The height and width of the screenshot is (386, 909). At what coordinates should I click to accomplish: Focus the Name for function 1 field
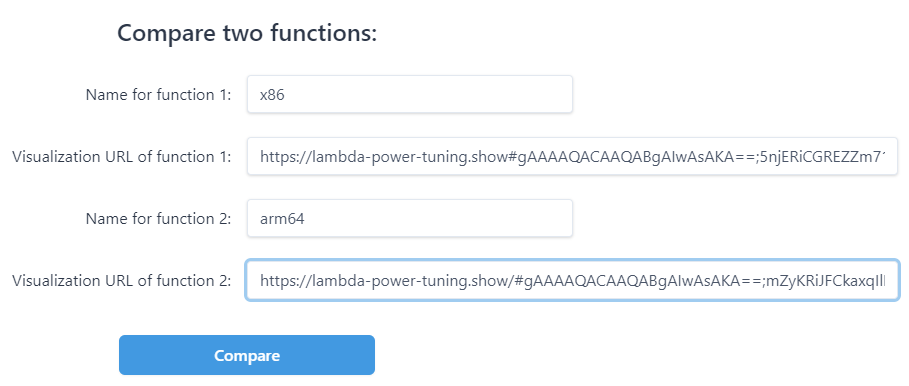coord(410,94)
